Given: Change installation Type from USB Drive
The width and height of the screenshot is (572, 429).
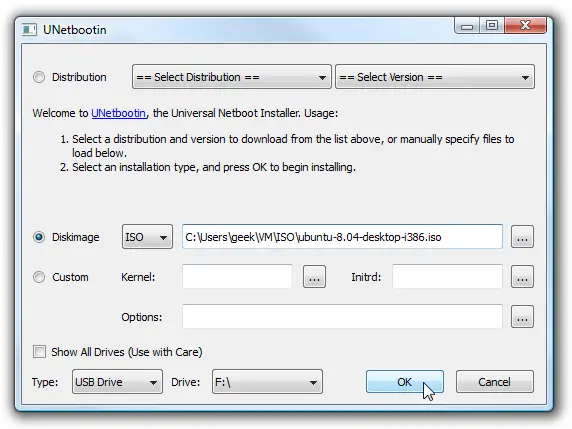Looking at the screenshot, I should pyautogui.click(x=117, y=382).
